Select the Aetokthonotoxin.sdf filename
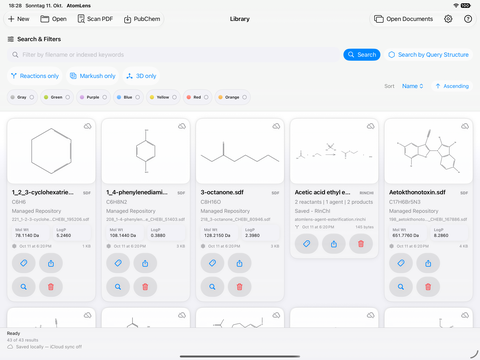 click(x=417, y=192)
